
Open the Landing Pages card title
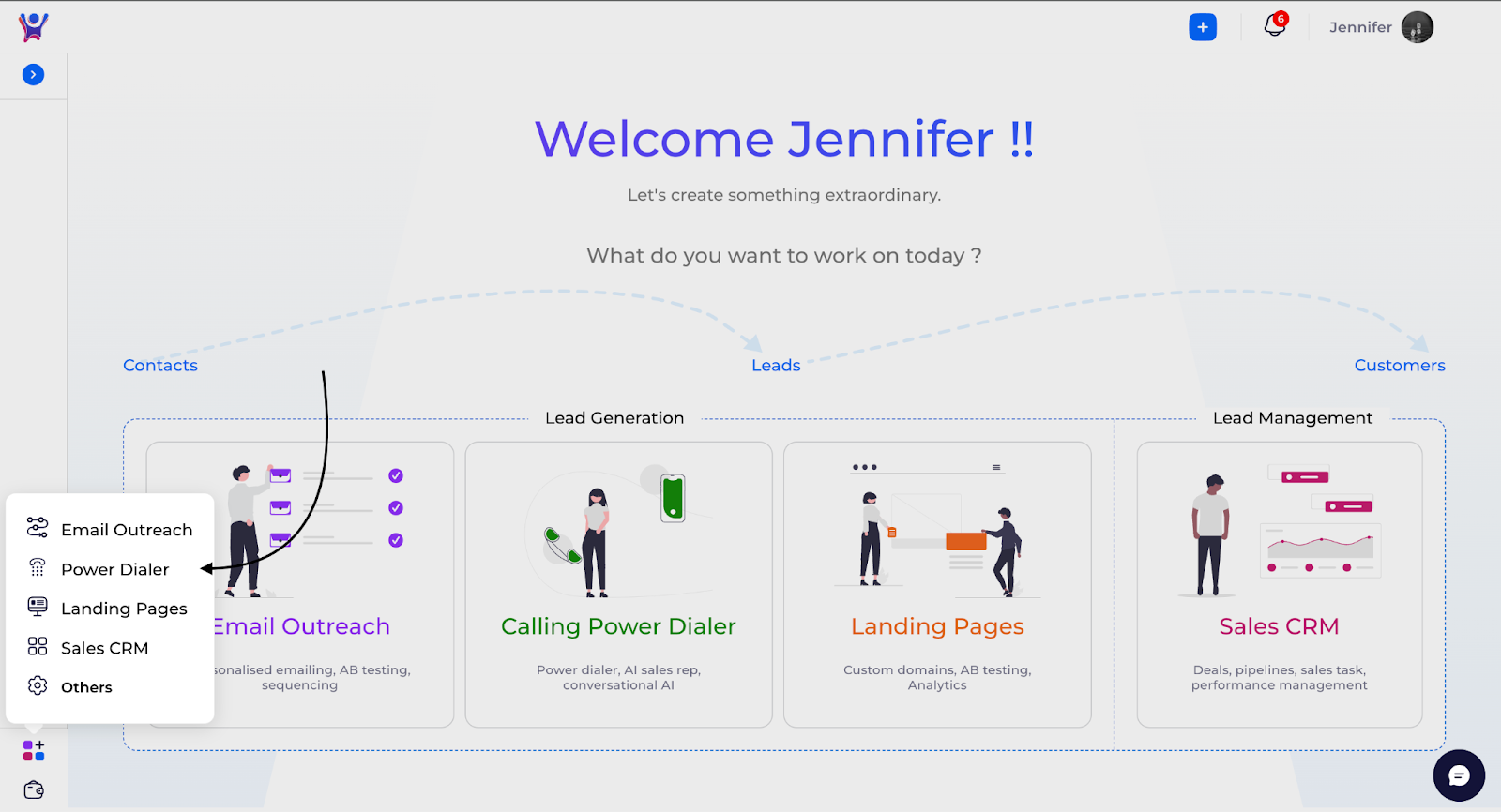(937, 626)
